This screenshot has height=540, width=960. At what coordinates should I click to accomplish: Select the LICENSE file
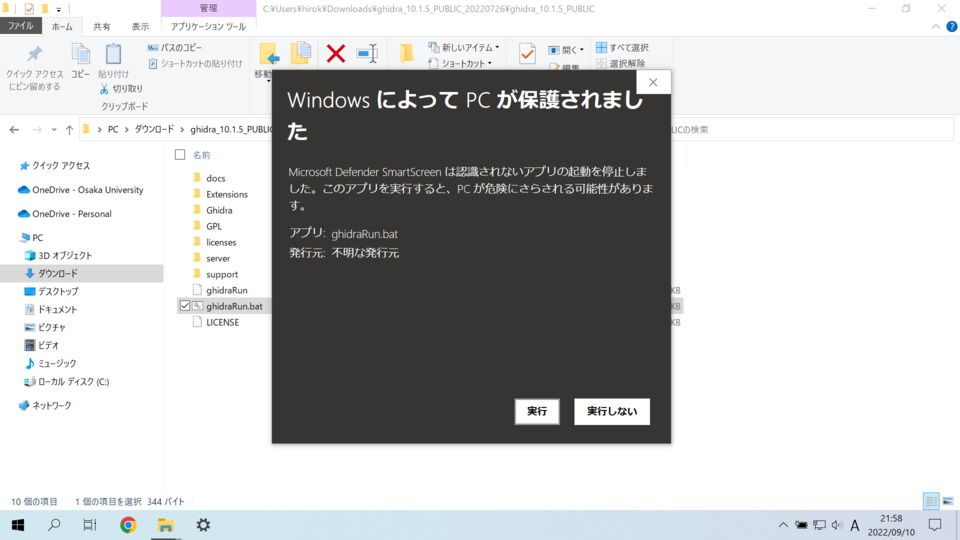(222, 322)
